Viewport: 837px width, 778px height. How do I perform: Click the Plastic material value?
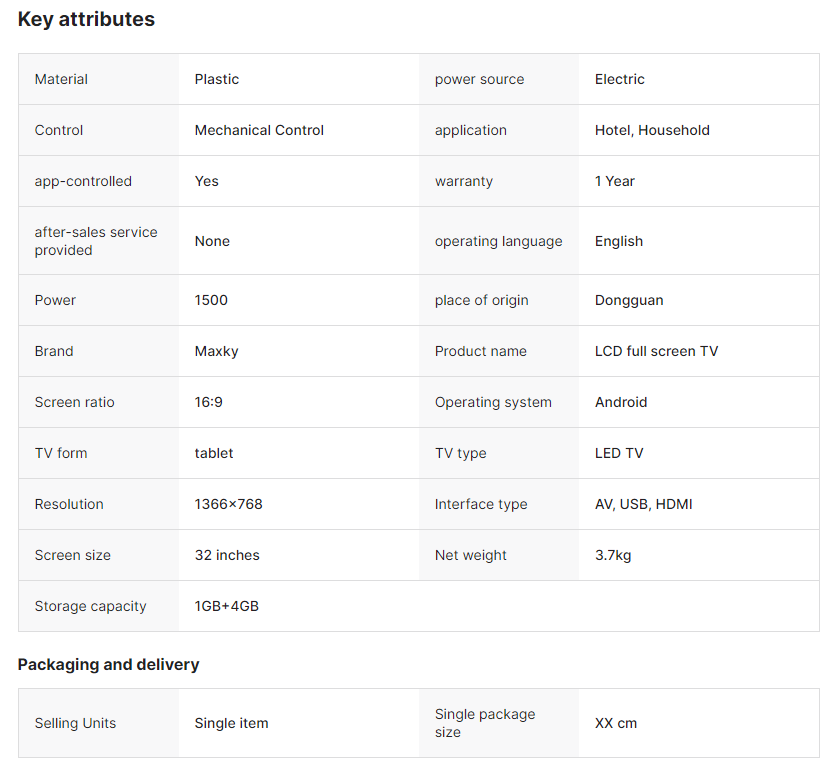(217, 79)
